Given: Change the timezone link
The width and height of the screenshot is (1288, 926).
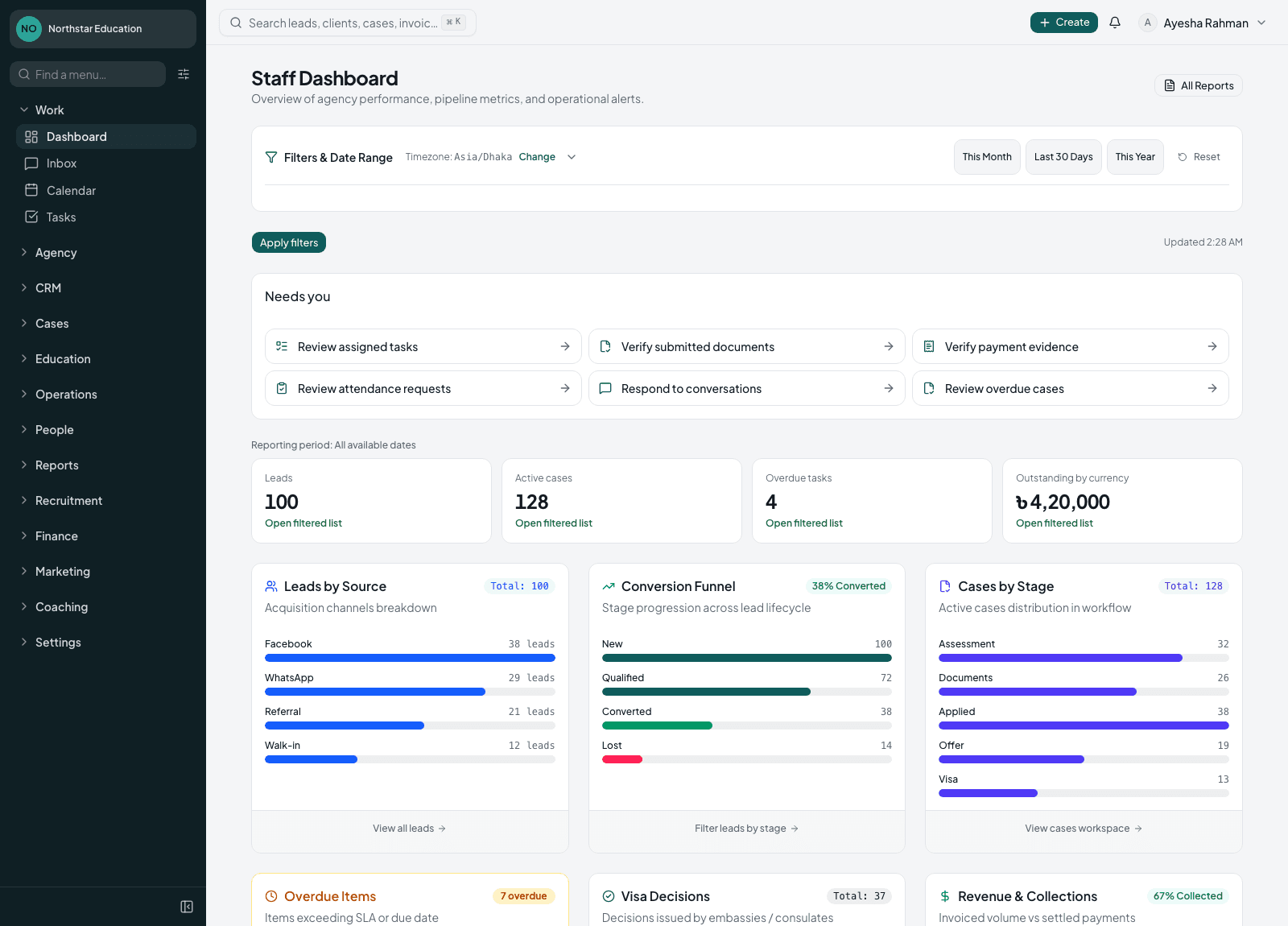Looking at the screenshot, I should tap(537, 157).
